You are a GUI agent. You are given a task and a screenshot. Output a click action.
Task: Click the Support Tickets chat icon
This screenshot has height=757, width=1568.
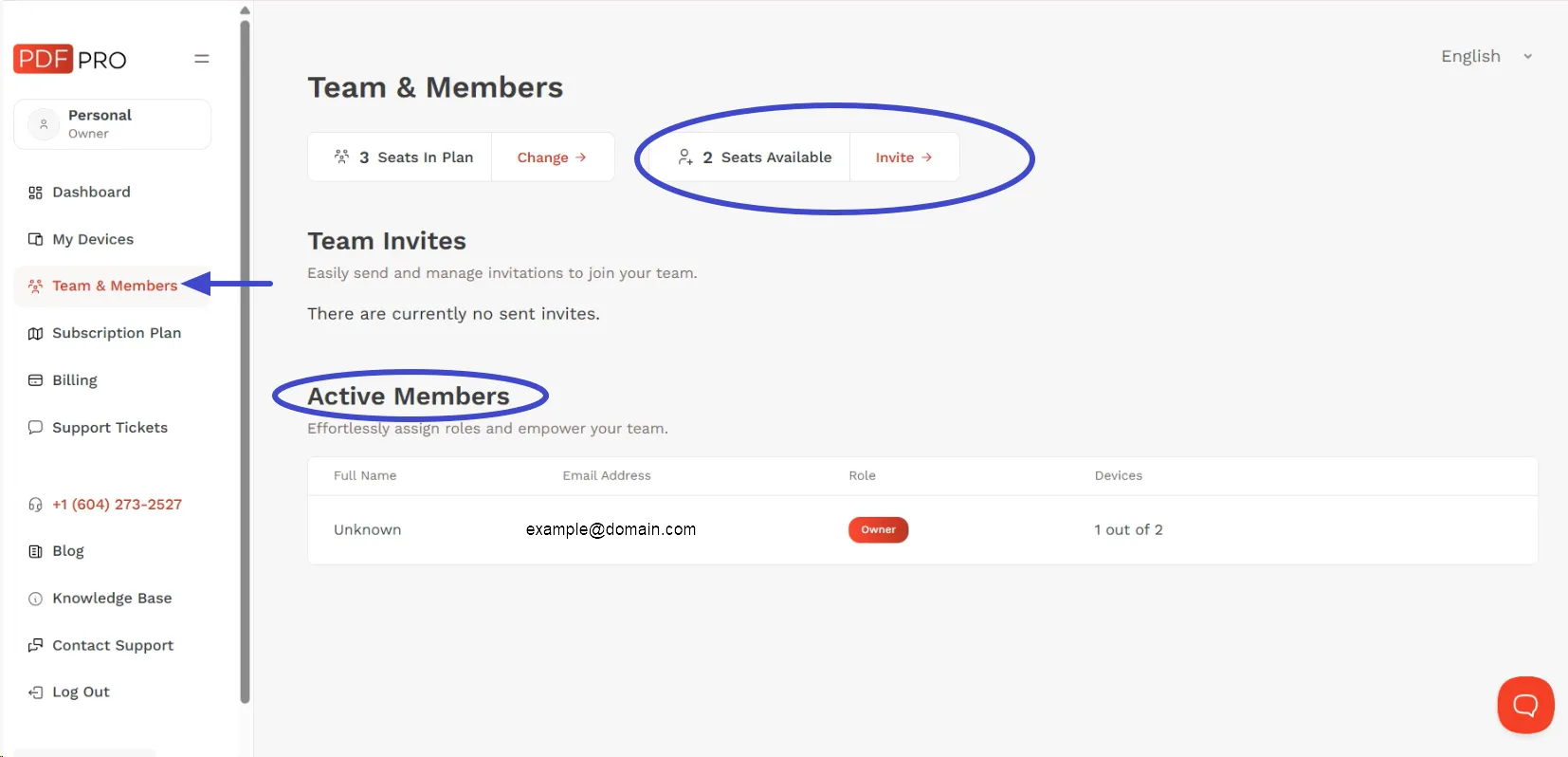pyautogui.click(x=35, y=428)
